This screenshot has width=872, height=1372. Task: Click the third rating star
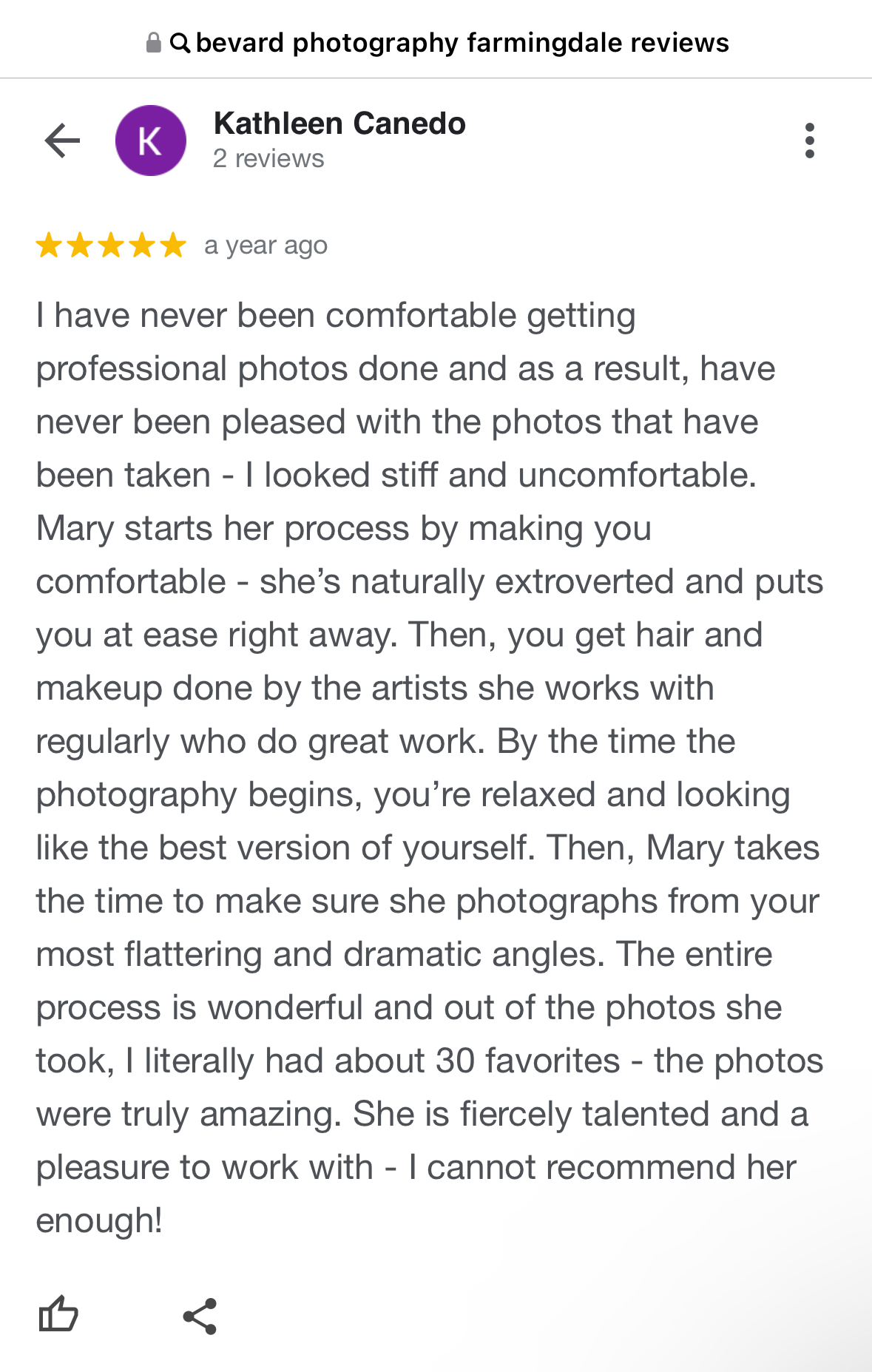click(111, 245)
